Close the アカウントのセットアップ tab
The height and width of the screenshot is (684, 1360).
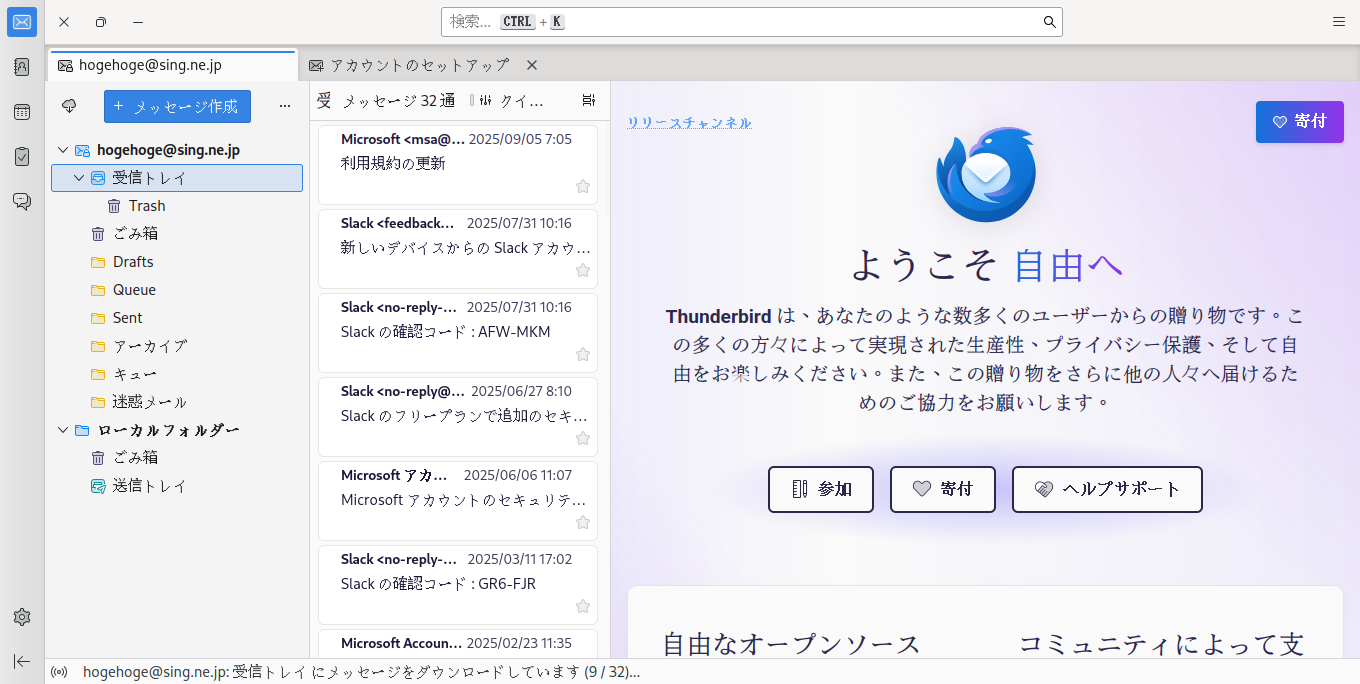(x=532, y=65)
